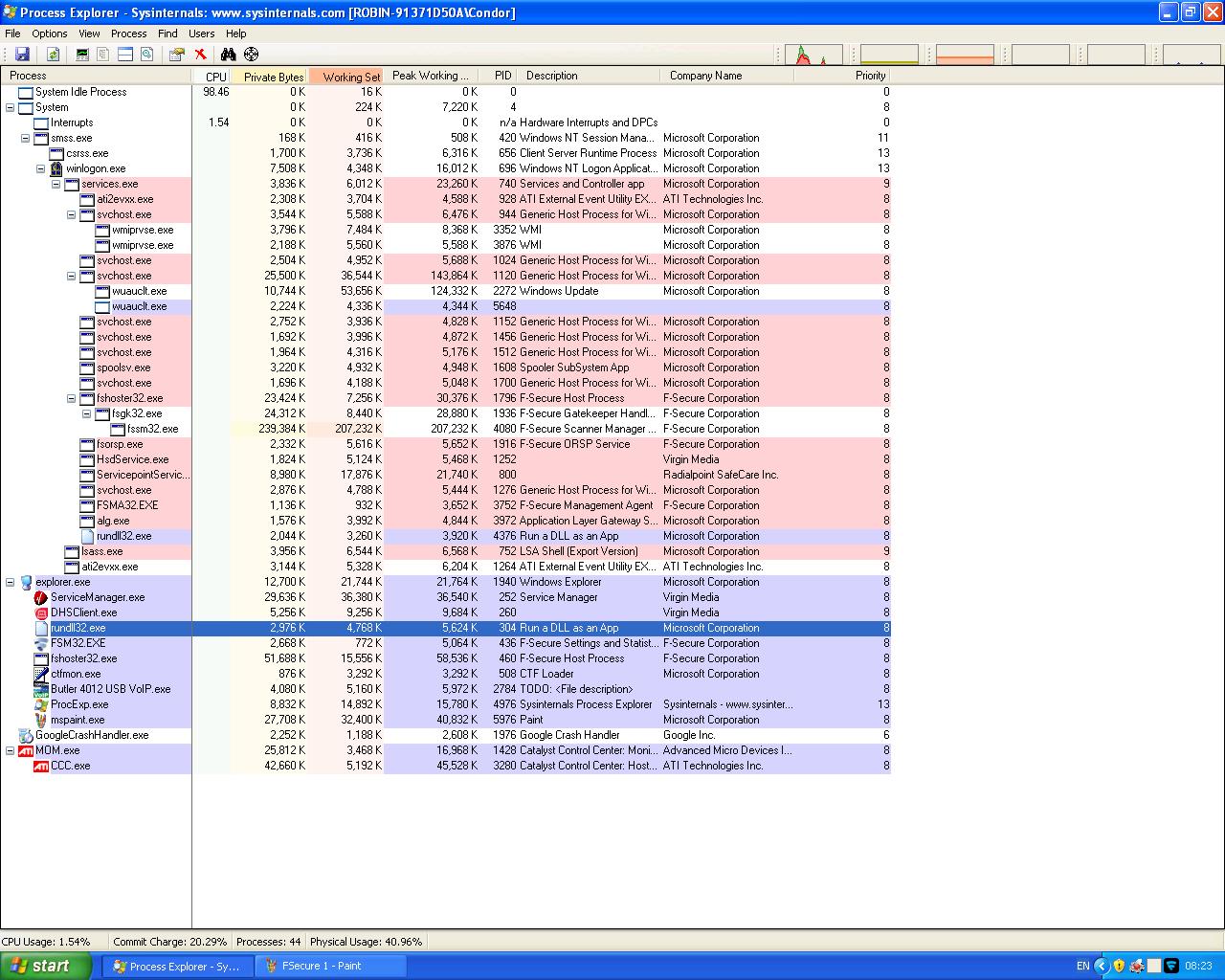
Task: Sort by Company Name column header
Action: (727, 76)
